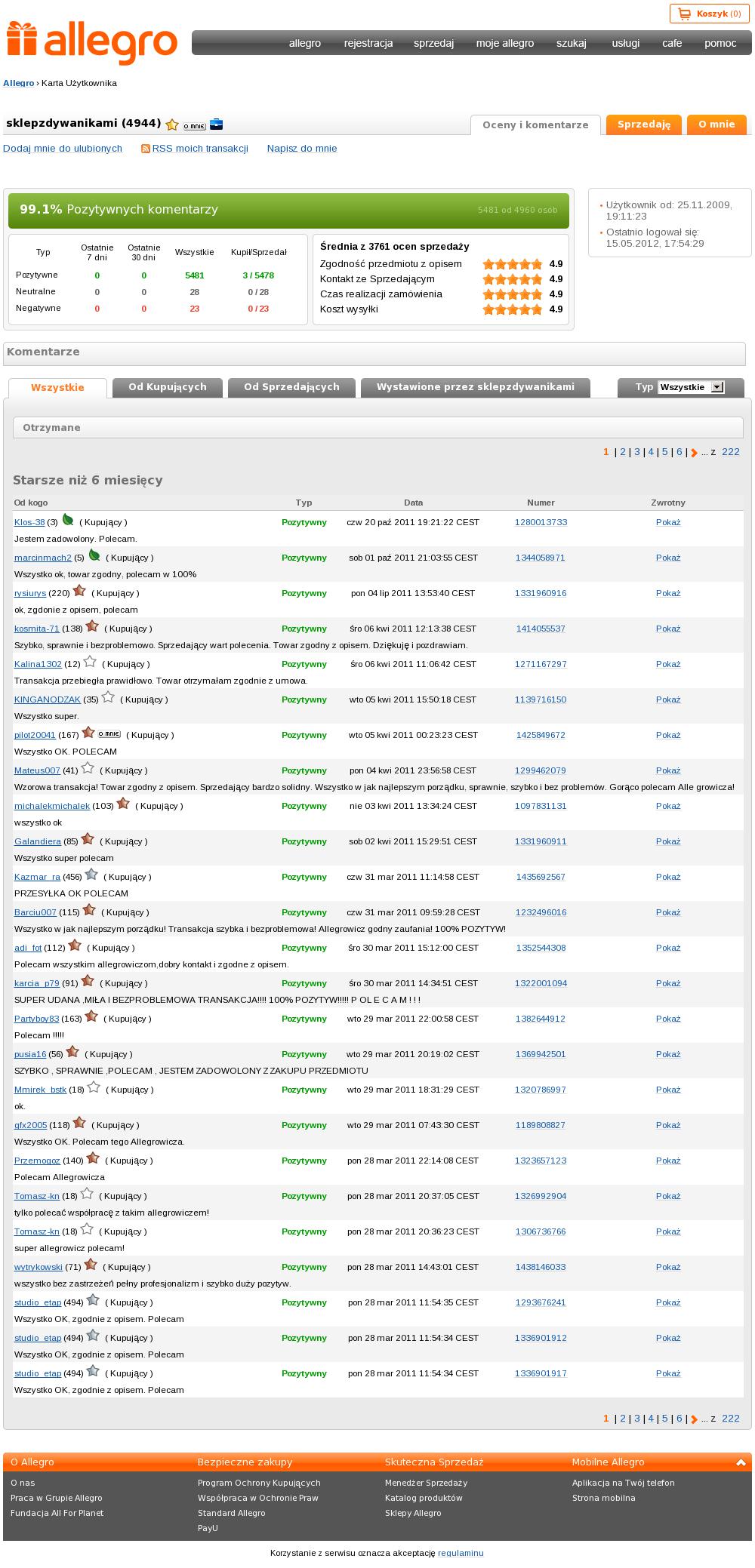This screenshot has height=1568, width=755.
Task: Click the next-page arrow below the comments list
Action: (694, 1419)
